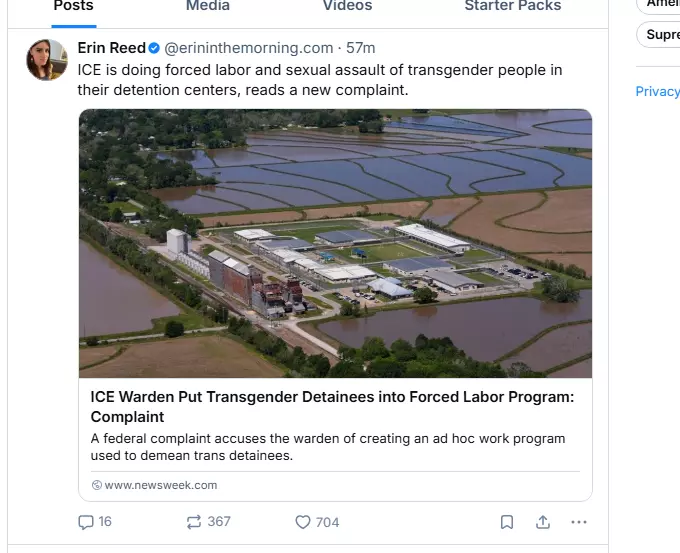Click the Privacy link in the sidebar

[x=657, y=91]
